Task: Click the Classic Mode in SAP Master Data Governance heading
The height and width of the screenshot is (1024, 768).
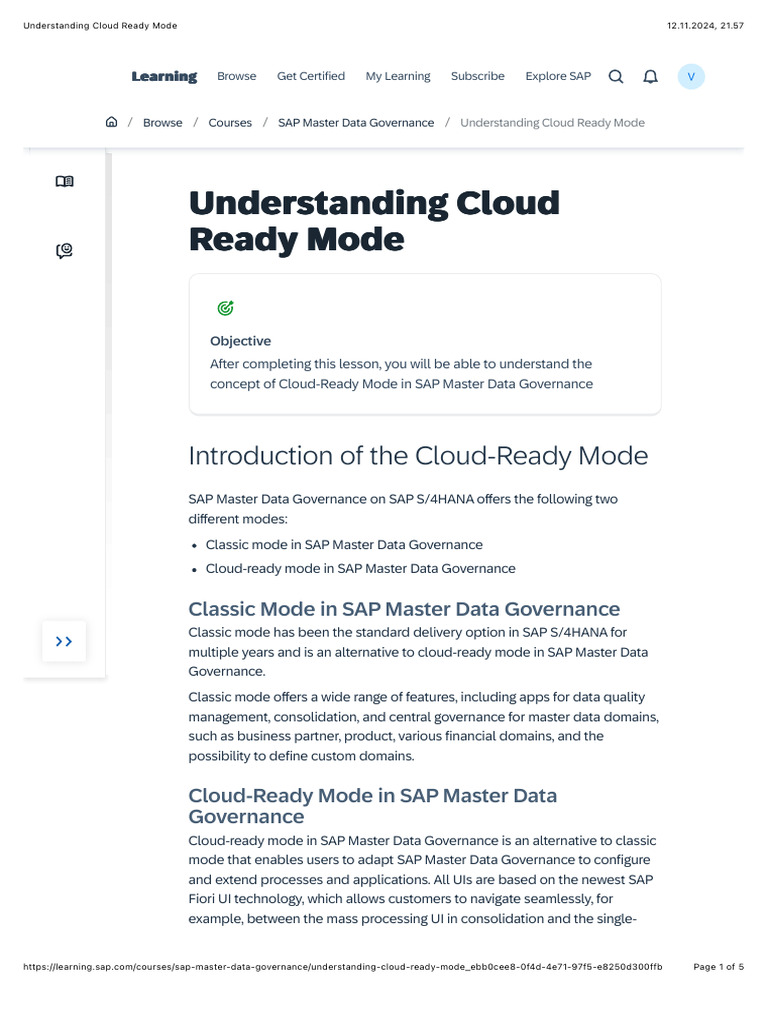Action: coord(404,609)
